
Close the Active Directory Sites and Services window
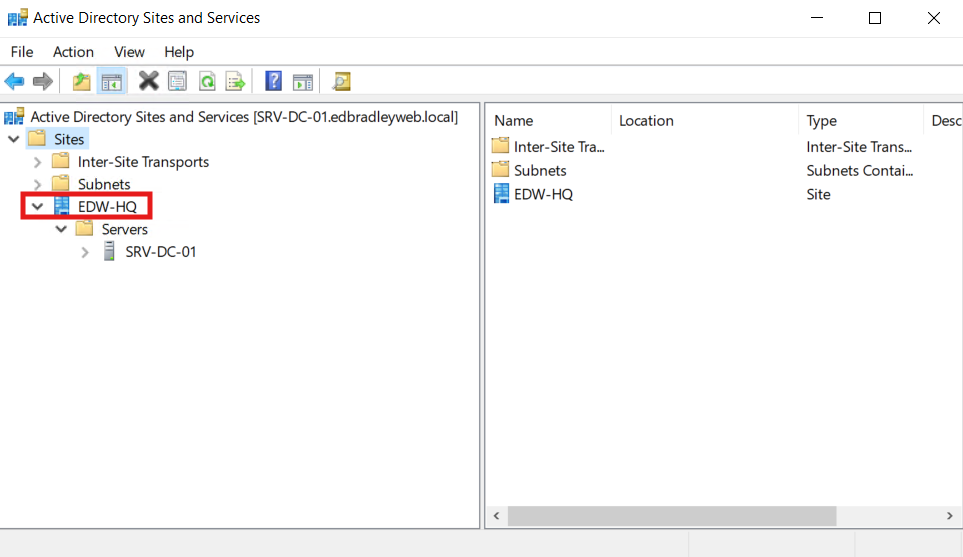point(934,18)
